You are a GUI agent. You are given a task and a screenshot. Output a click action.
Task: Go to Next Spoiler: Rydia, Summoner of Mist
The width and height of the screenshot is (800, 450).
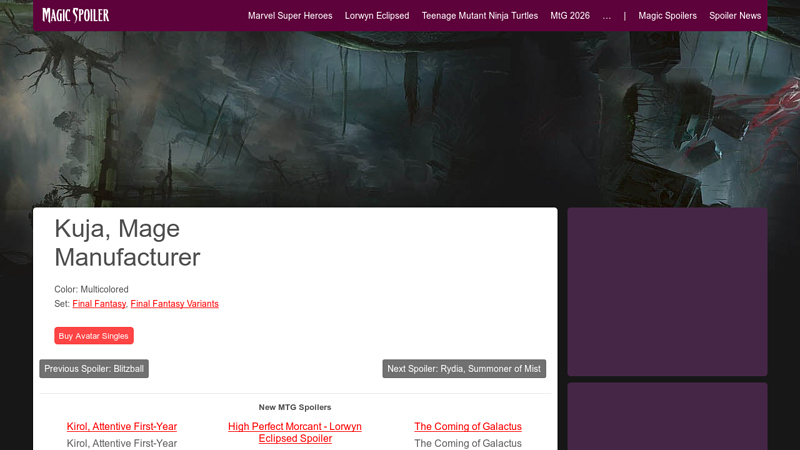464,369
